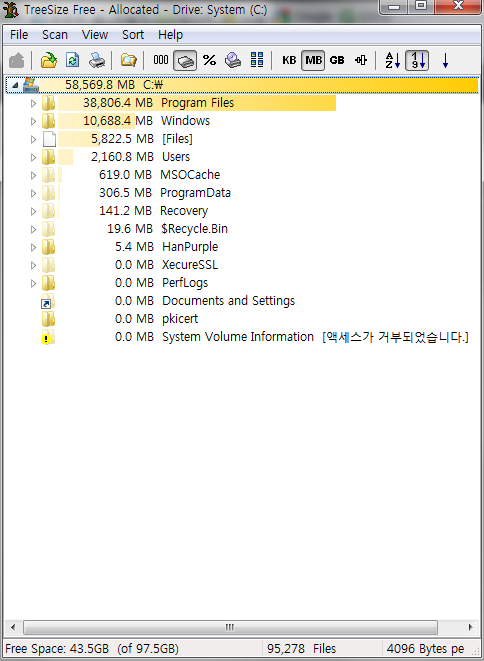This screenshot has height=661, width=484.
Task: Select the Recovery row
Action: pyautogui.click(x=242, y=211)
